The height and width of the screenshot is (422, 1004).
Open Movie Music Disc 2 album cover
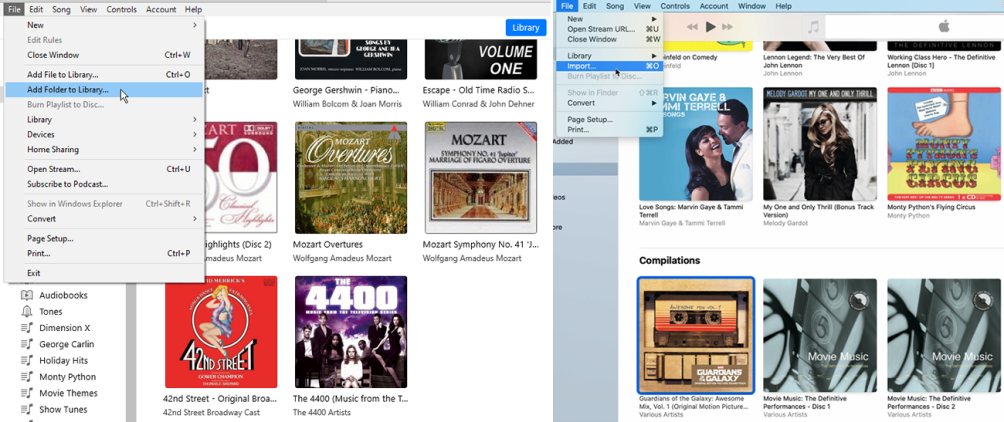(944, 336)
